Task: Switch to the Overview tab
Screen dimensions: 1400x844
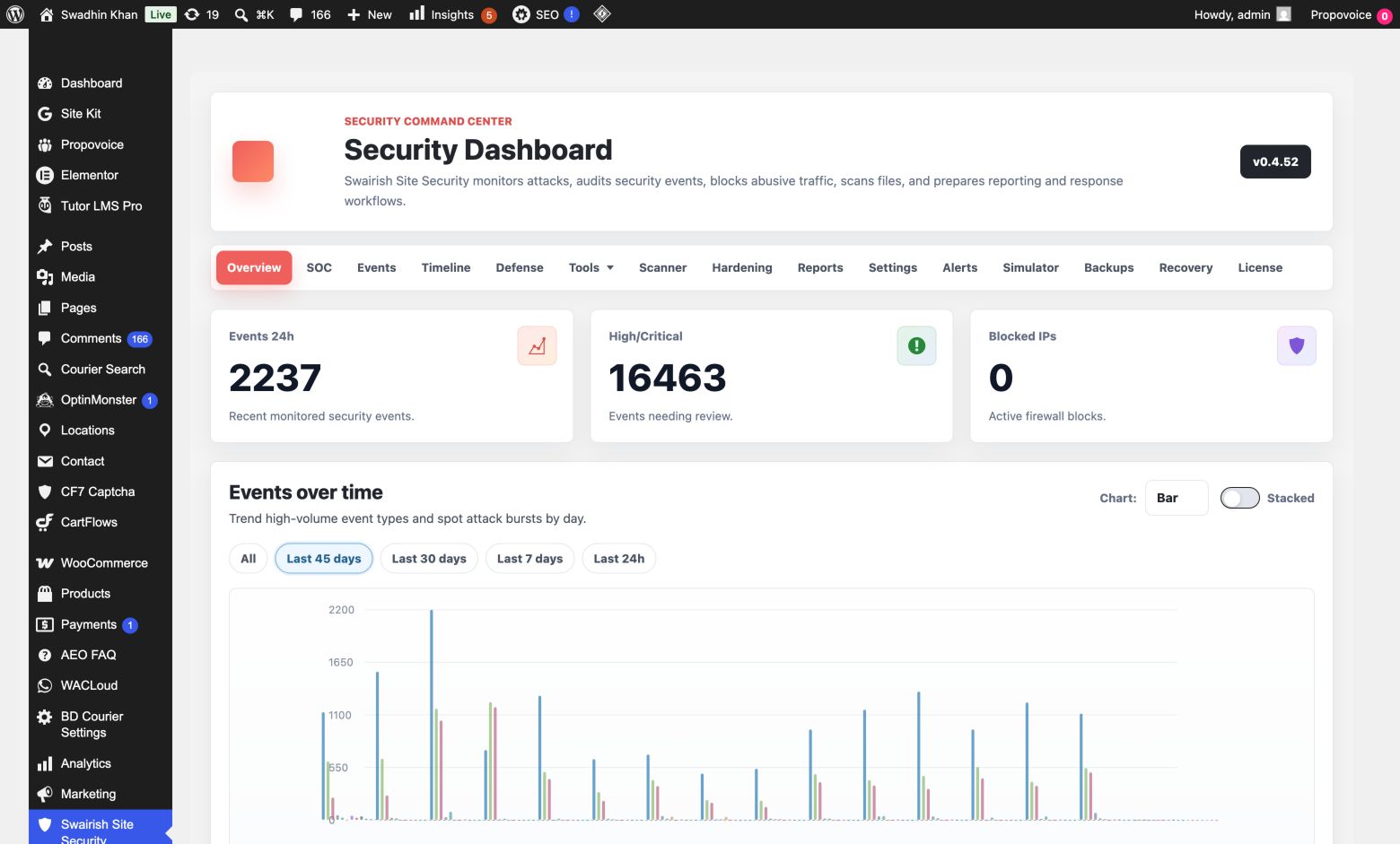Action: point(254,267)
